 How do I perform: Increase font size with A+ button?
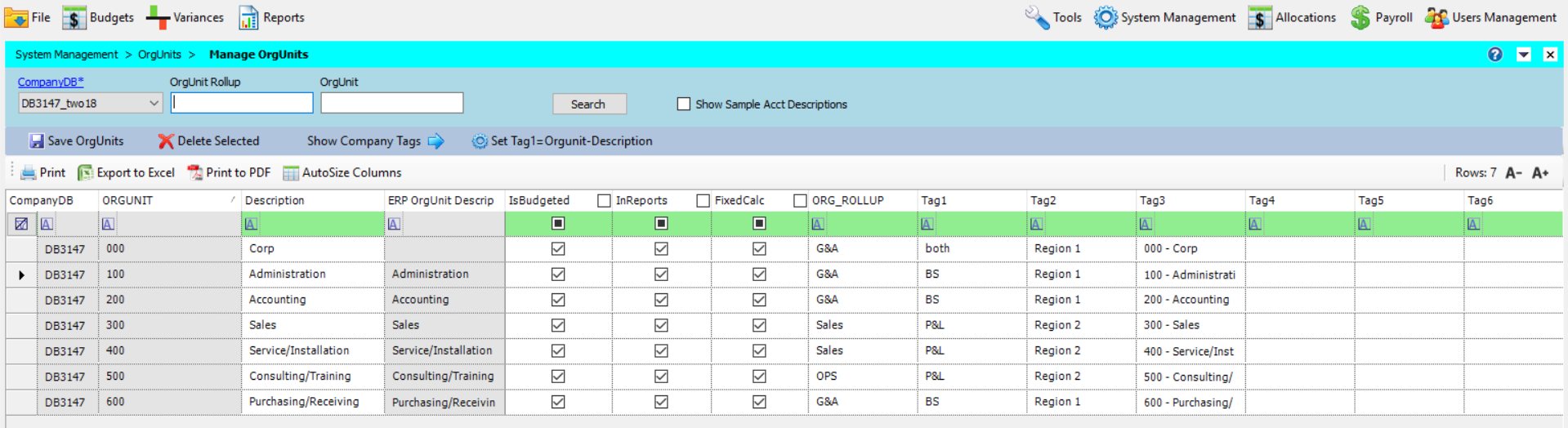[1540, 172]
